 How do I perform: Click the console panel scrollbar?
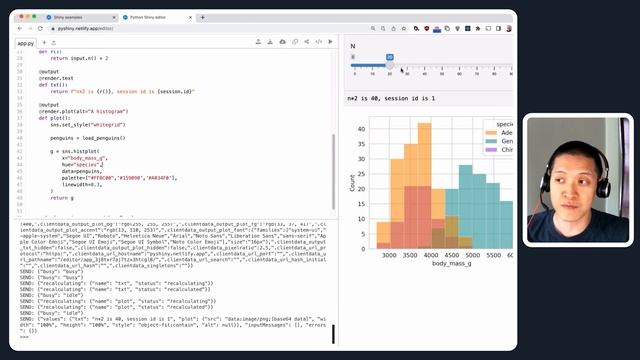pos(333,334)
